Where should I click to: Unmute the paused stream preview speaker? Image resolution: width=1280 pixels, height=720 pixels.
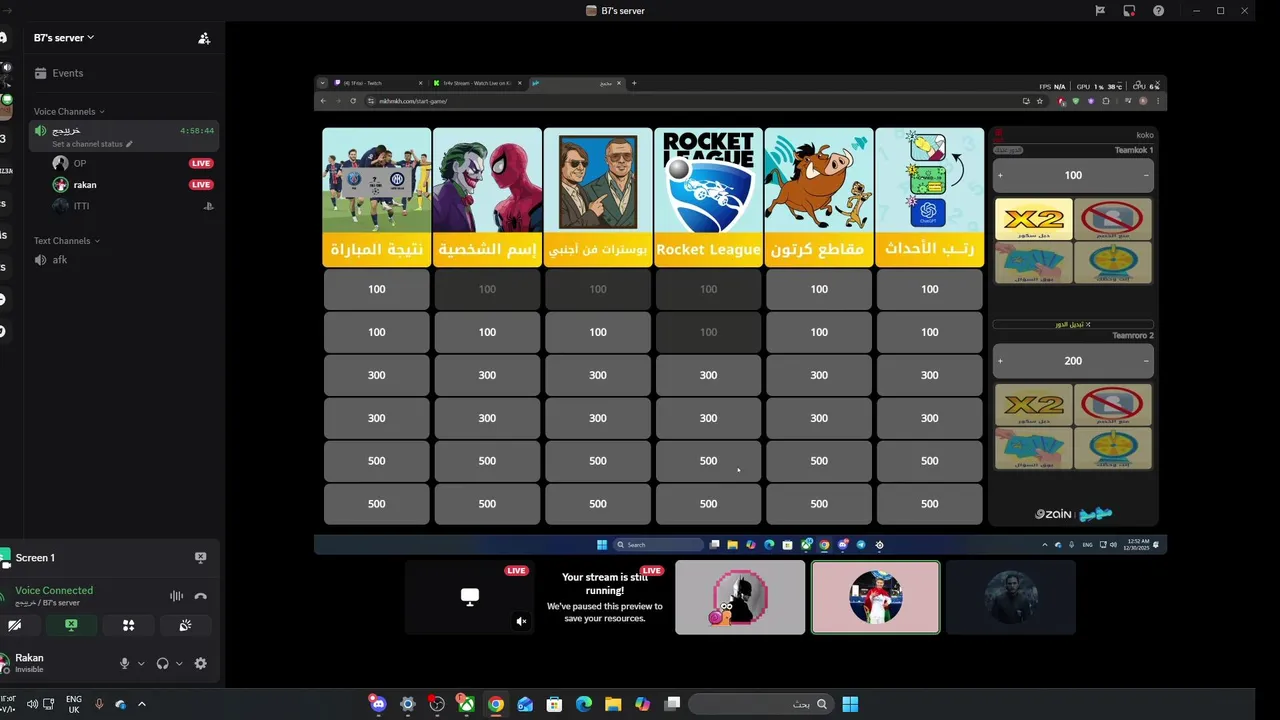[x=521, y=621]
